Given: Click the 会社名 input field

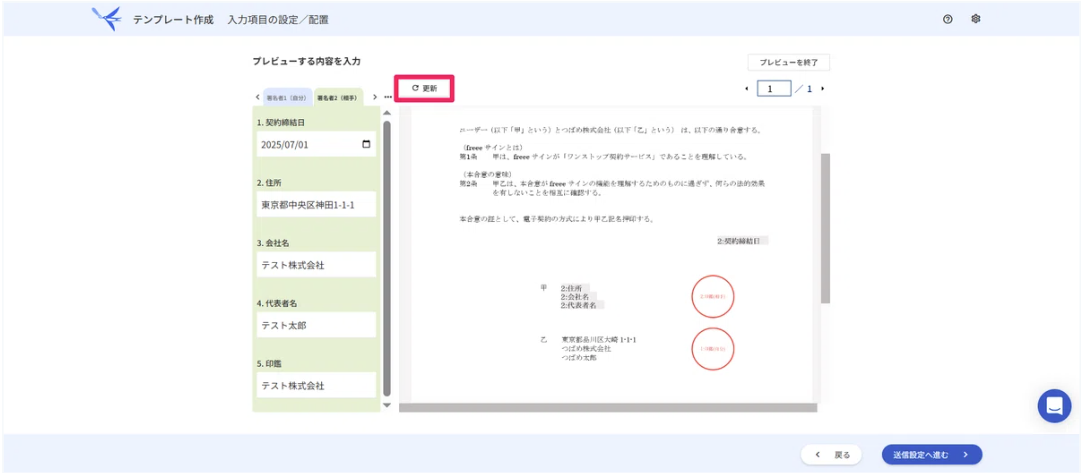Looking at the screenshot, I should click(x=316, y=264).
